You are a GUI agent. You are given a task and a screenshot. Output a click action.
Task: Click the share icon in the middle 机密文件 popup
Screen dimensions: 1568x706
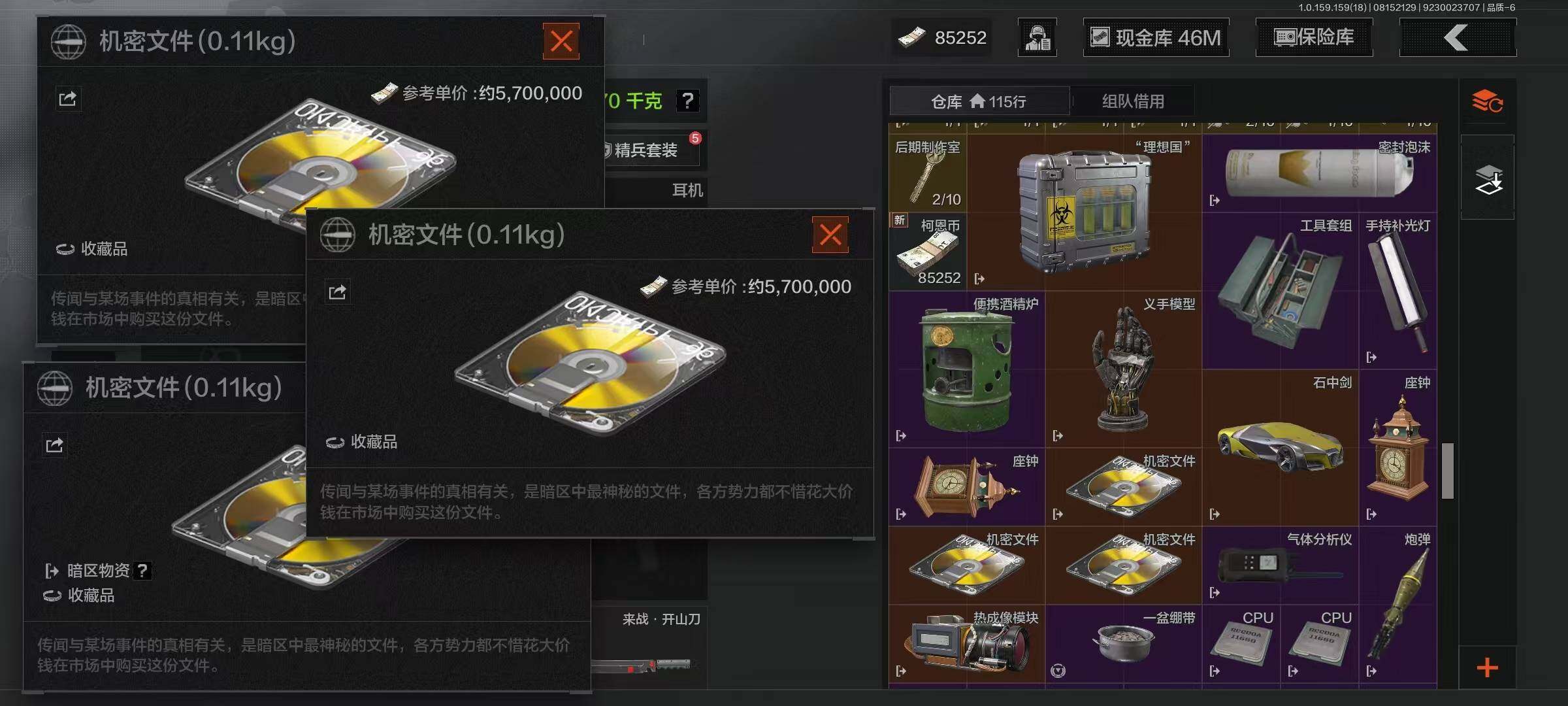tap(338, 292)
